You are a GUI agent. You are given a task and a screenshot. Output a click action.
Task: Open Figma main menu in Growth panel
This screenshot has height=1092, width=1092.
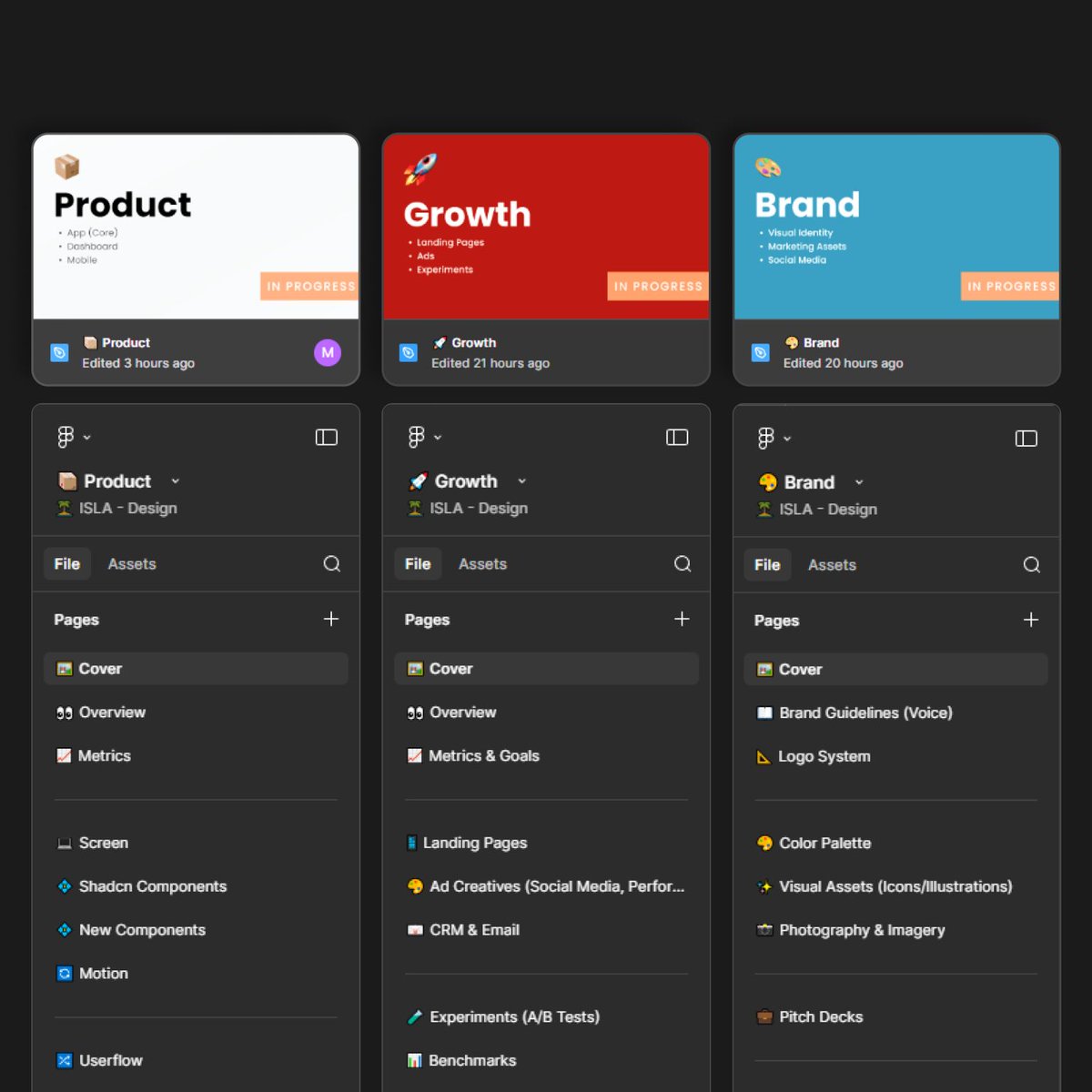tap(416, 438)
